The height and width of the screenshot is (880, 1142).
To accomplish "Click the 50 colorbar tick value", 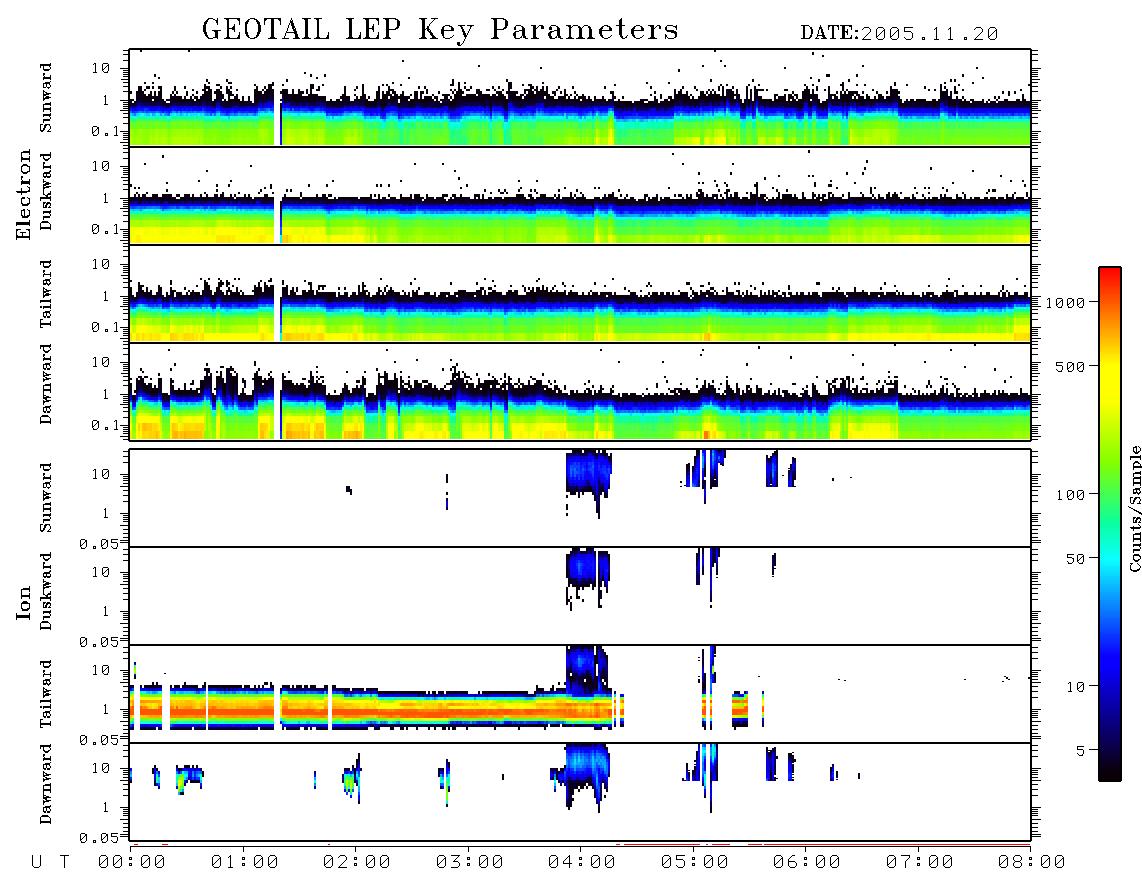I will tap(1075, 559).
